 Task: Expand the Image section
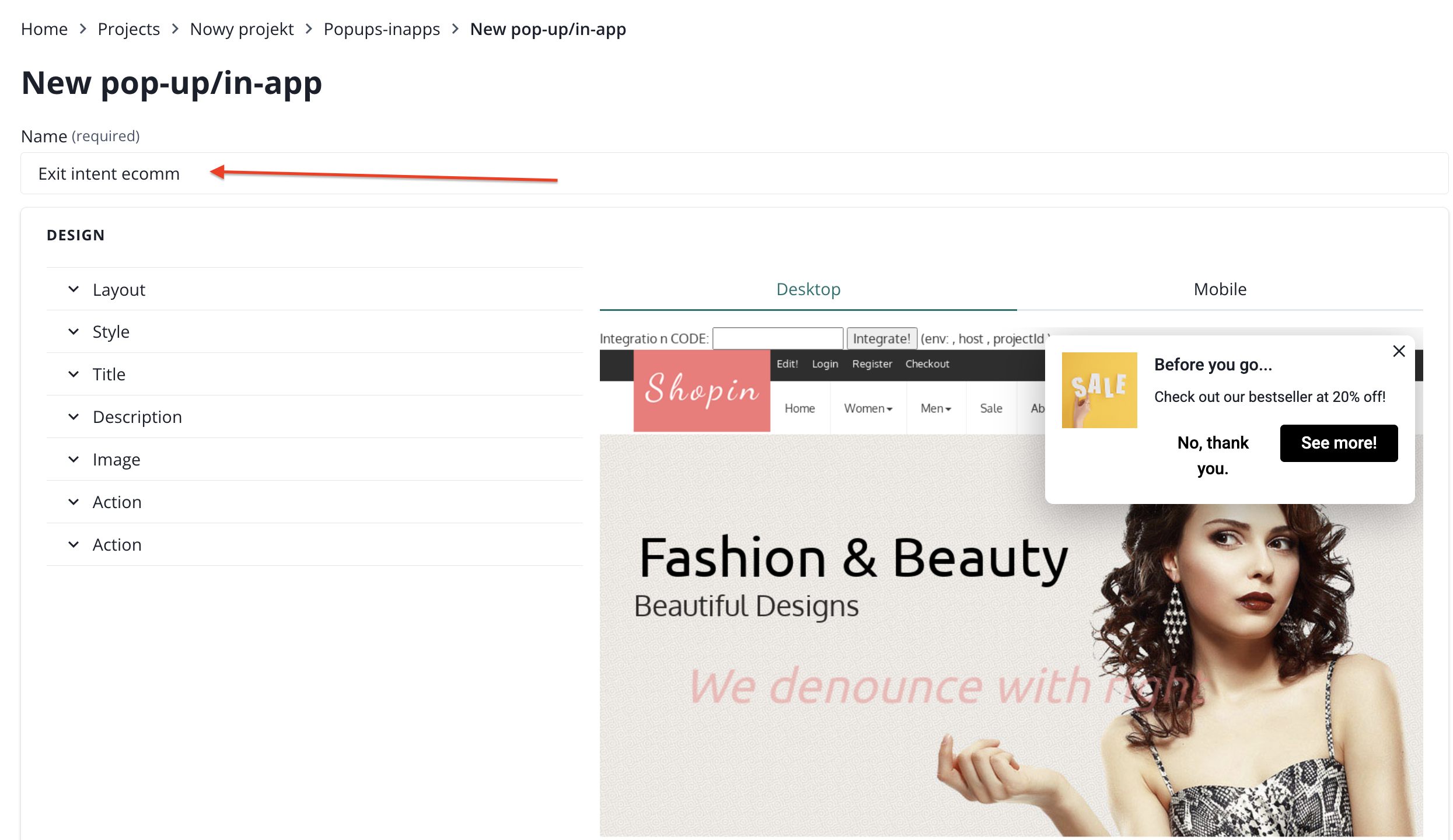pyautogui.click(x=116, y=460)
